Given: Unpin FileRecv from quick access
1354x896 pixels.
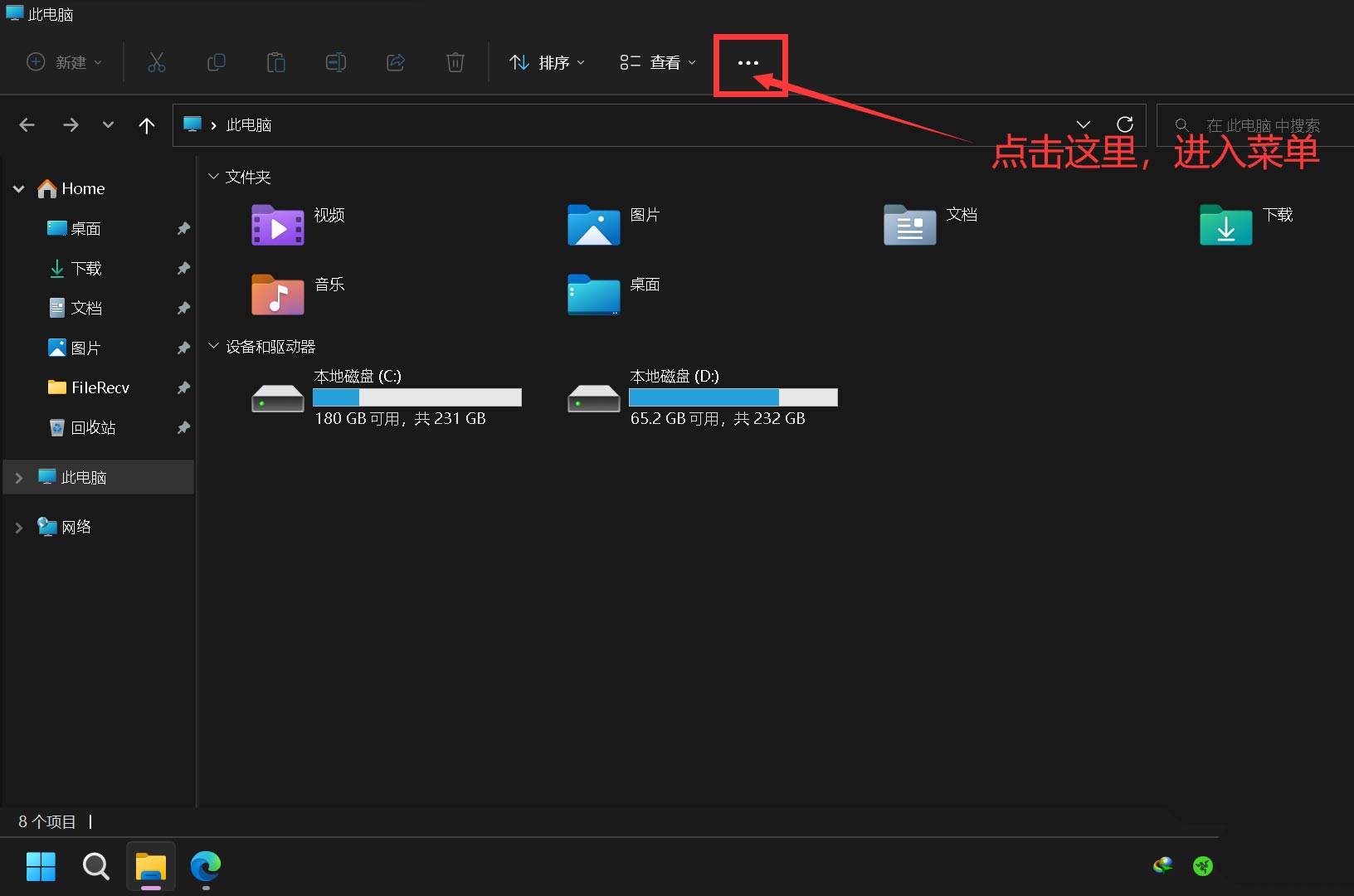Looking at the screenshot, I should [183, 387].
